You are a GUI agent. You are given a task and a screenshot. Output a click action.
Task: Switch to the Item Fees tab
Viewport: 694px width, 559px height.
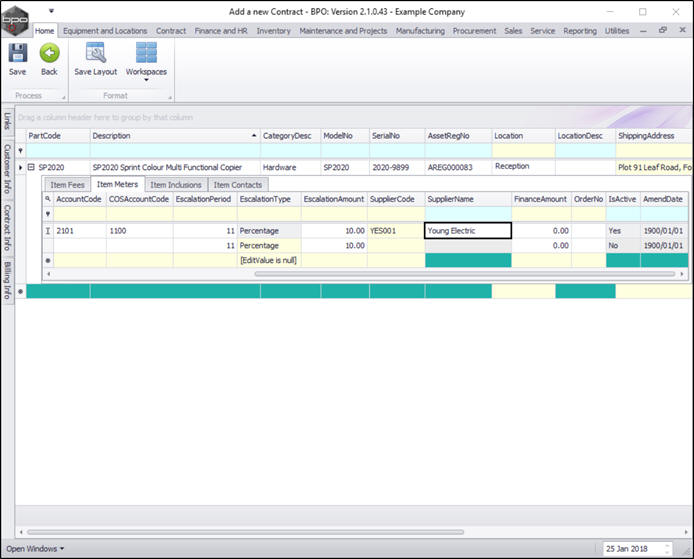(x=67, y=184)
